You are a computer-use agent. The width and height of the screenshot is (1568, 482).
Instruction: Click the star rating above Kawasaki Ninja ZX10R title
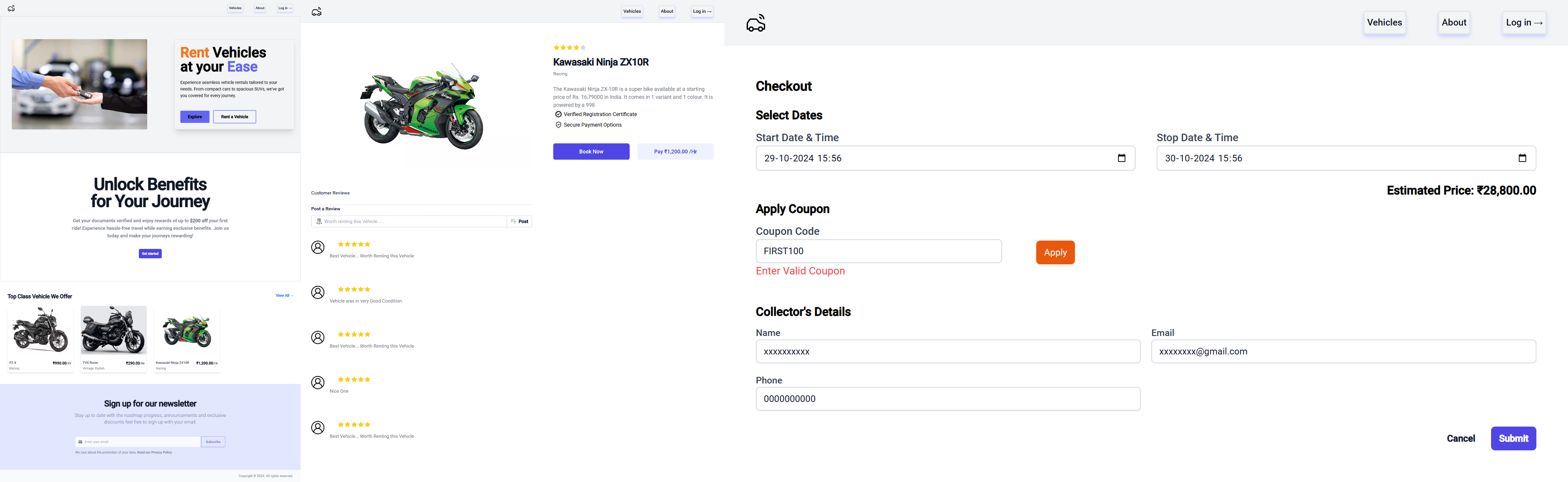pyautogui.click(x=570, y=47)
